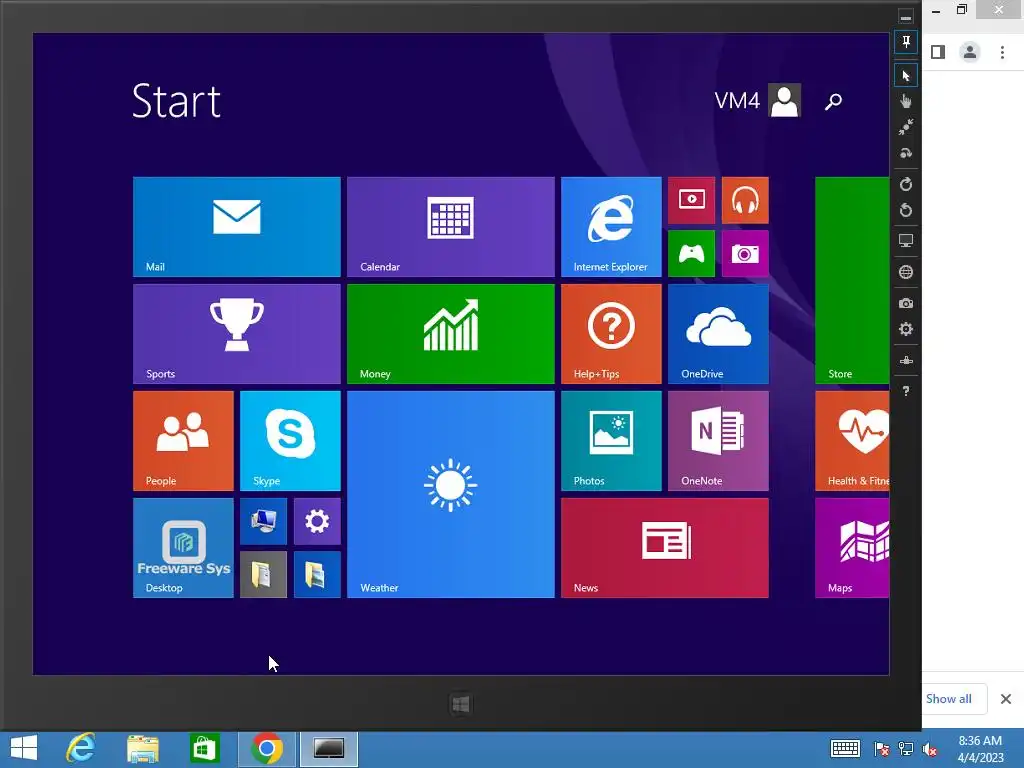The width and height of the screenshot is (1024, 768).
Task: Select mouse mode in simulator toolbar
Action: tap(906, 76)
